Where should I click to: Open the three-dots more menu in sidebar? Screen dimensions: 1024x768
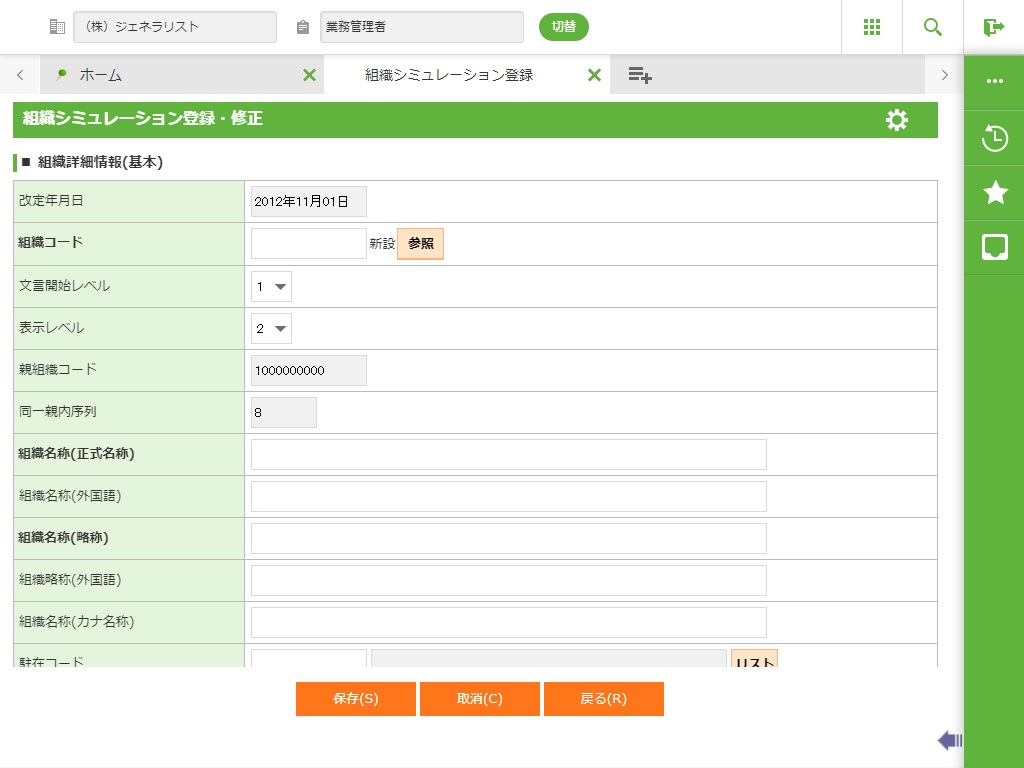tap(994, 82)
